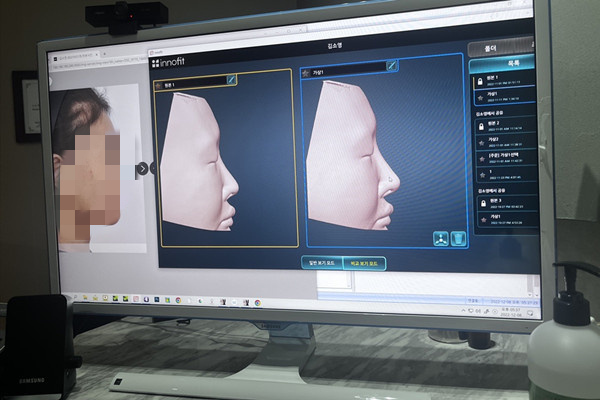Viewport: 600px width, 400px height.
Task: Open the first Chrome icon in the taskbar
Action: (178, 300)
